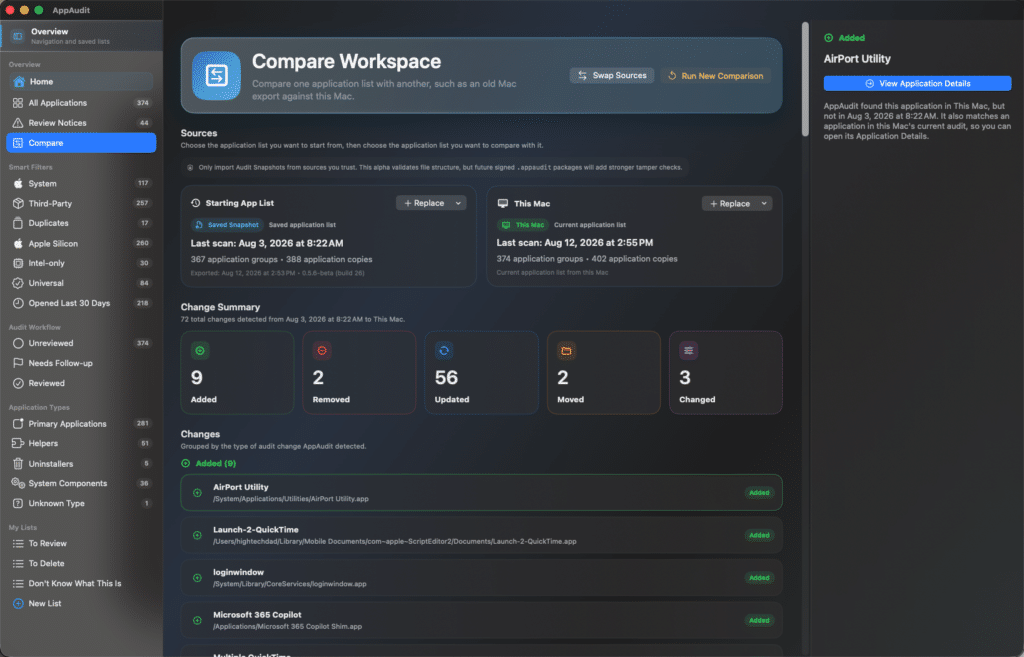1024x657 pixels.
Task: Click the 3 Changed summary card
Action: tap(726, 372)
